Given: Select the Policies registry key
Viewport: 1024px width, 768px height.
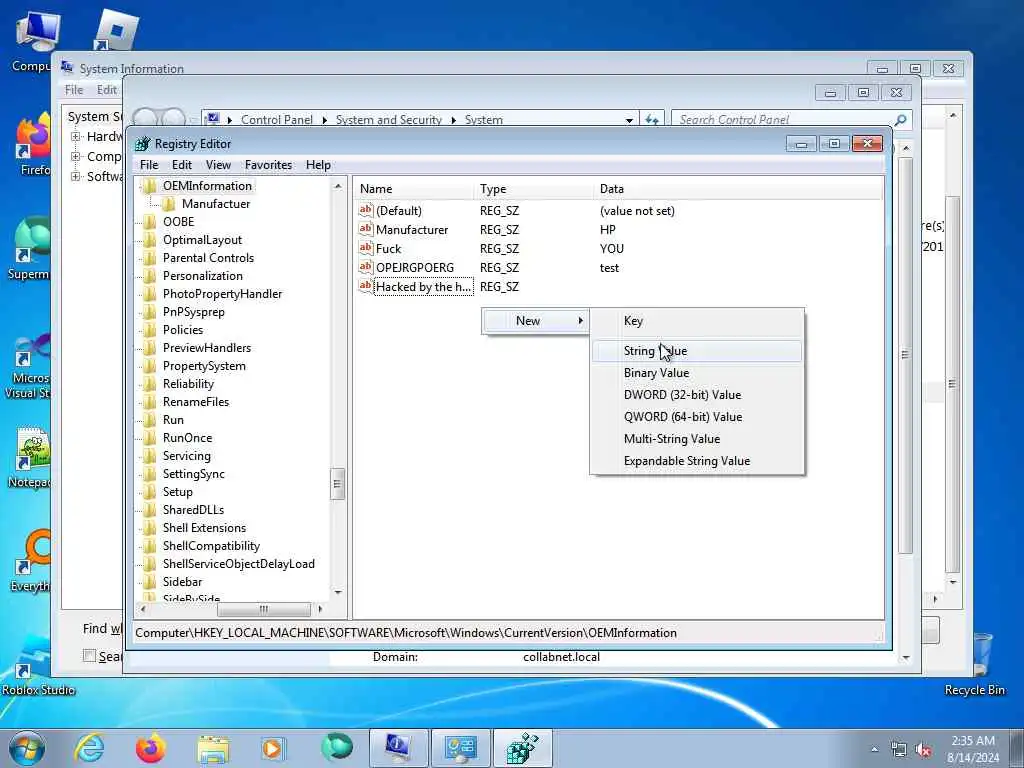Looking at the screenshot, I should (x=183, y=330).
